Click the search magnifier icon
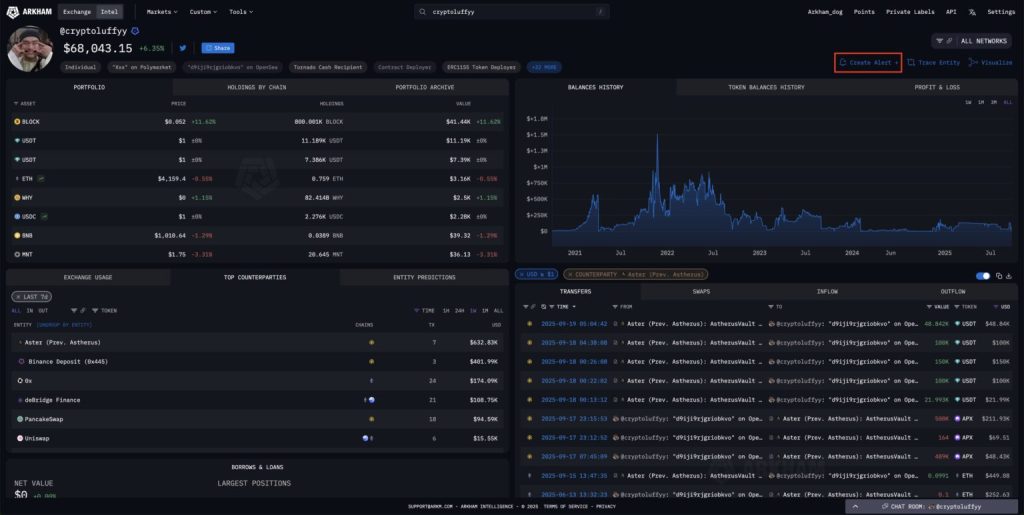The image size is (1024, 515). tap(423, 12)
